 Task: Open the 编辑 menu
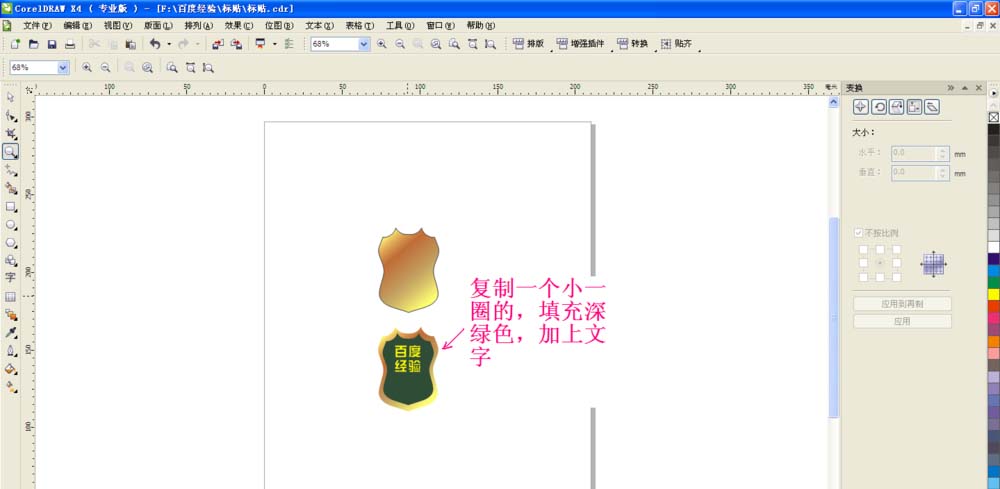78,26
